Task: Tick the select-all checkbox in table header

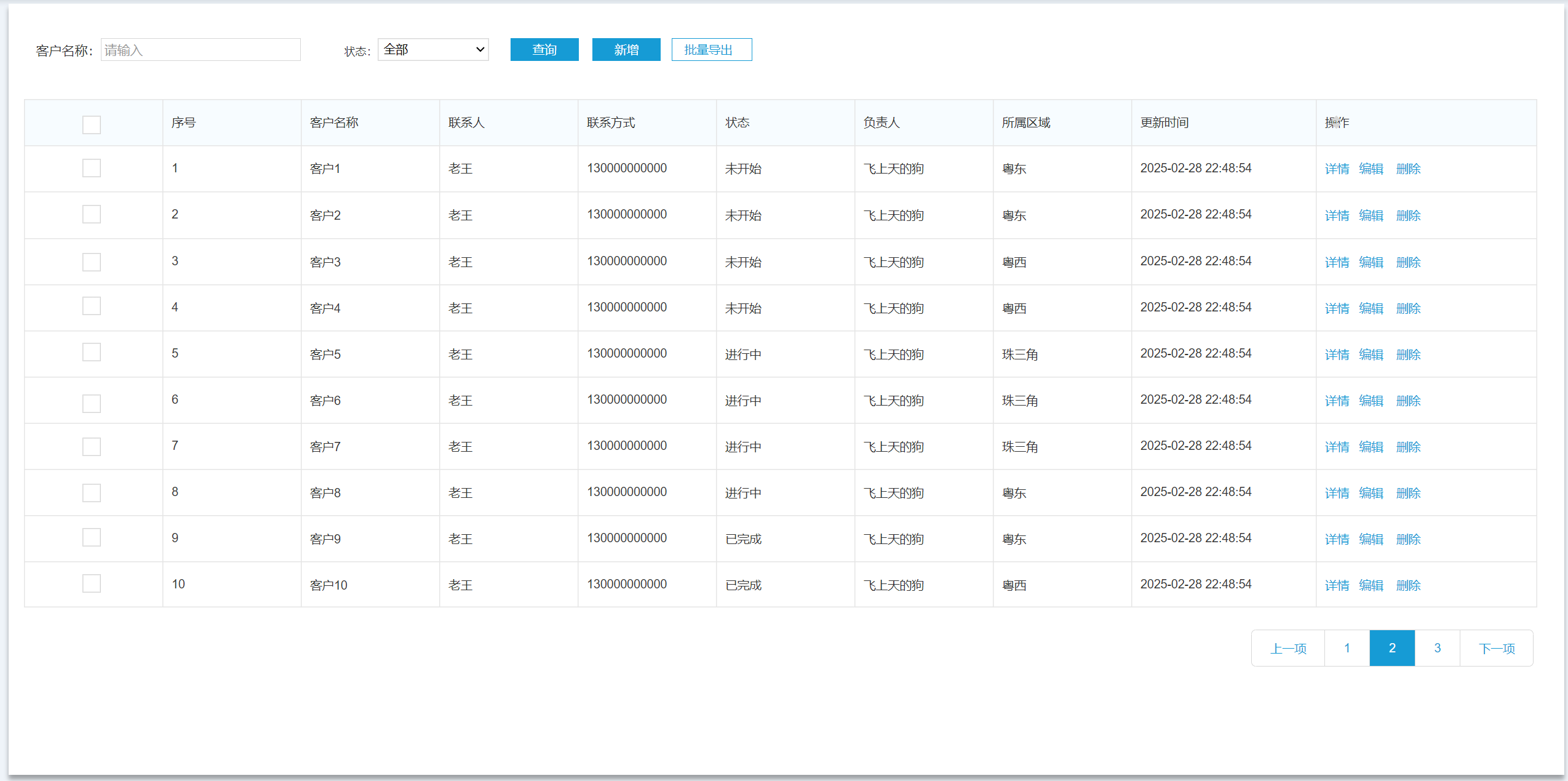Action: click(92, 125)
